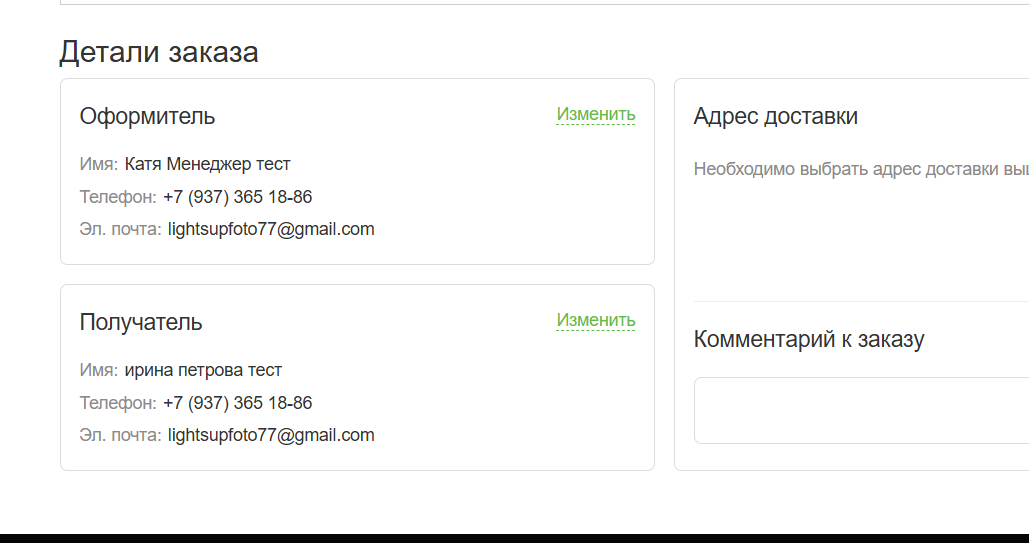The height and width of the screenshot is (543, 1029).
Task: Click the delivery address required notice
Action: 860,169
